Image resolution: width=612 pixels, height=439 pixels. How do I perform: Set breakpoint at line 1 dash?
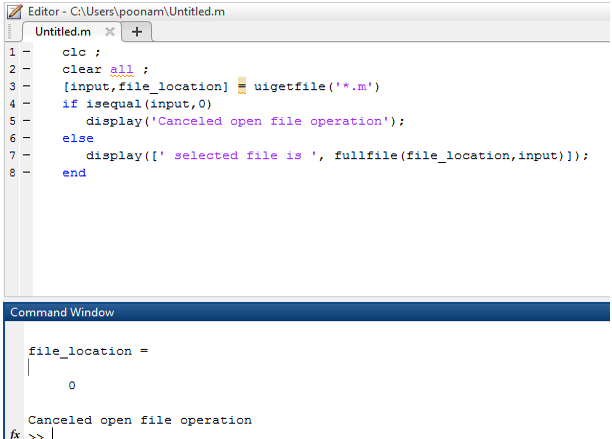[x=26, y=52]
